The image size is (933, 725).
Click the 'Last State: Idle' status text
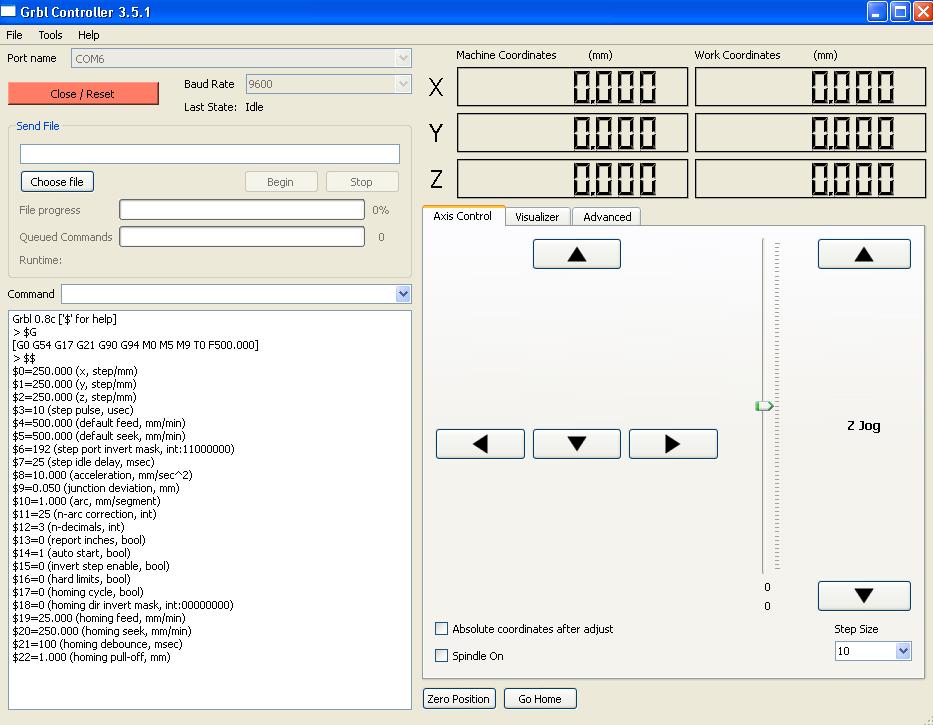pos(224,107)
